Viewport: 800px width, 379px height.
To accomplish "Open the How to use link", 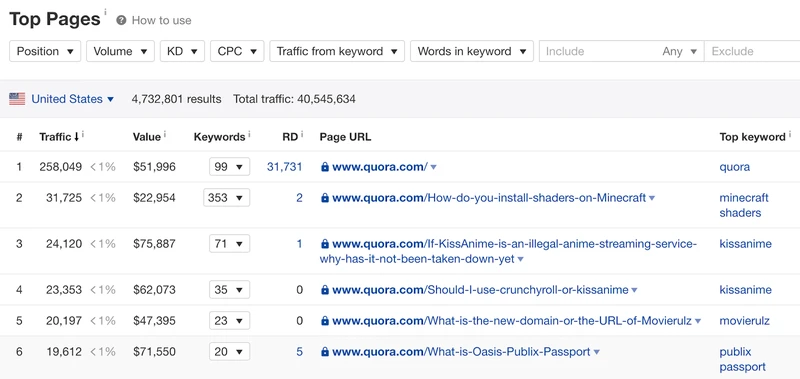I will [x=161, y=20].
